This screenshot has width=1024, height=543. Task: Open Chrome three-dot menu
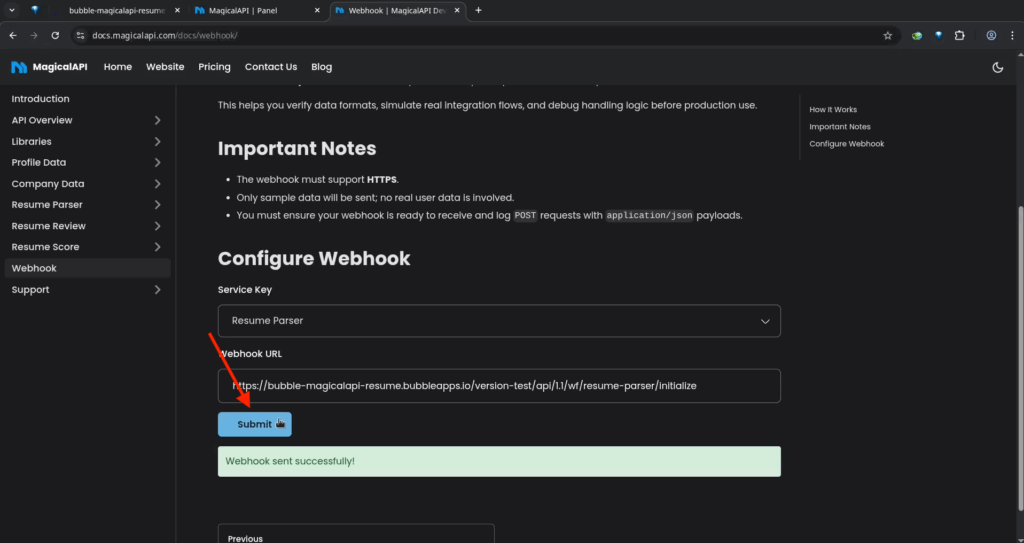click(x=1012, y=35)
